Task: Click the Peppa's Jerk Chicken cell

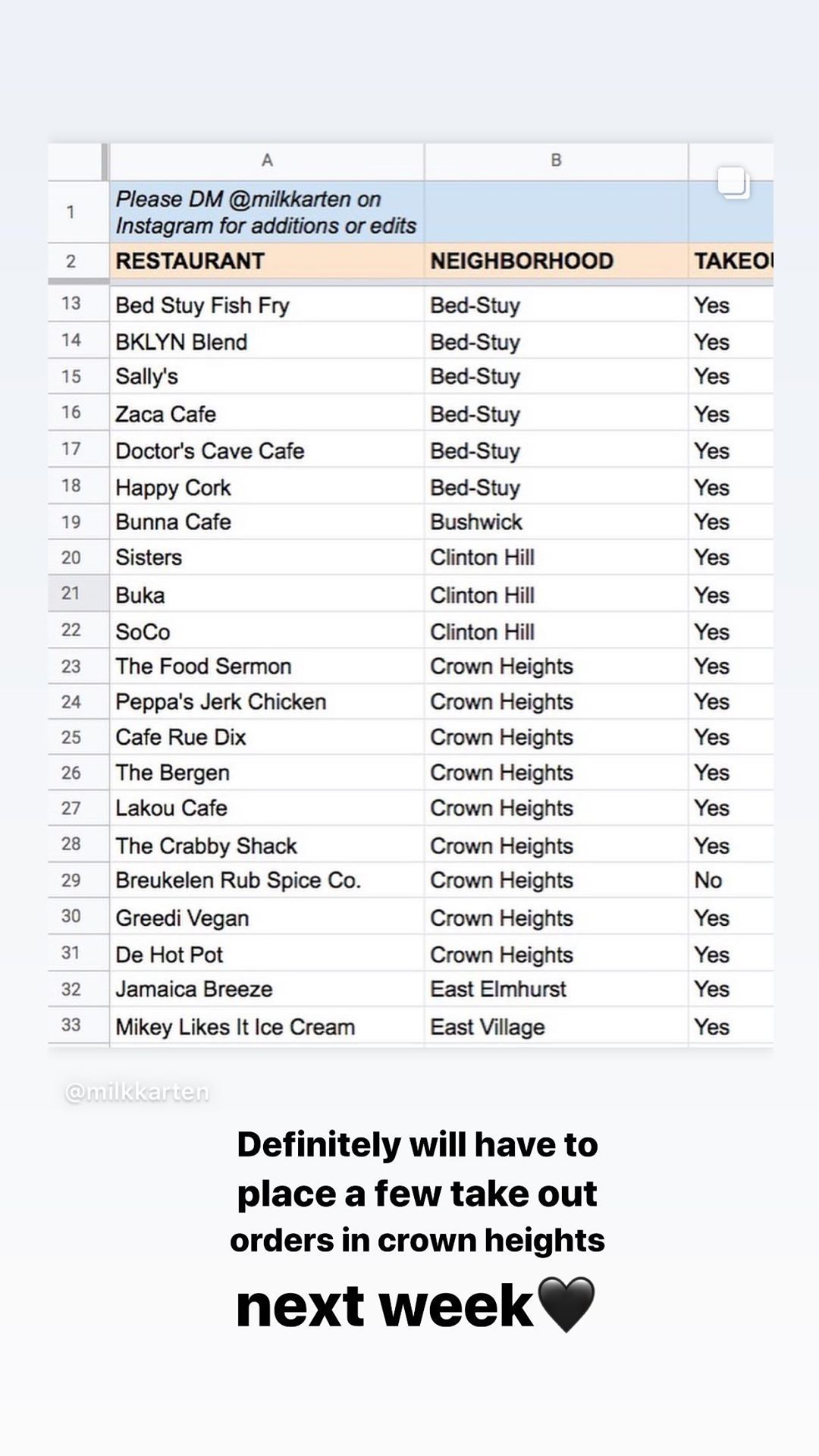Action: (267, 702)
